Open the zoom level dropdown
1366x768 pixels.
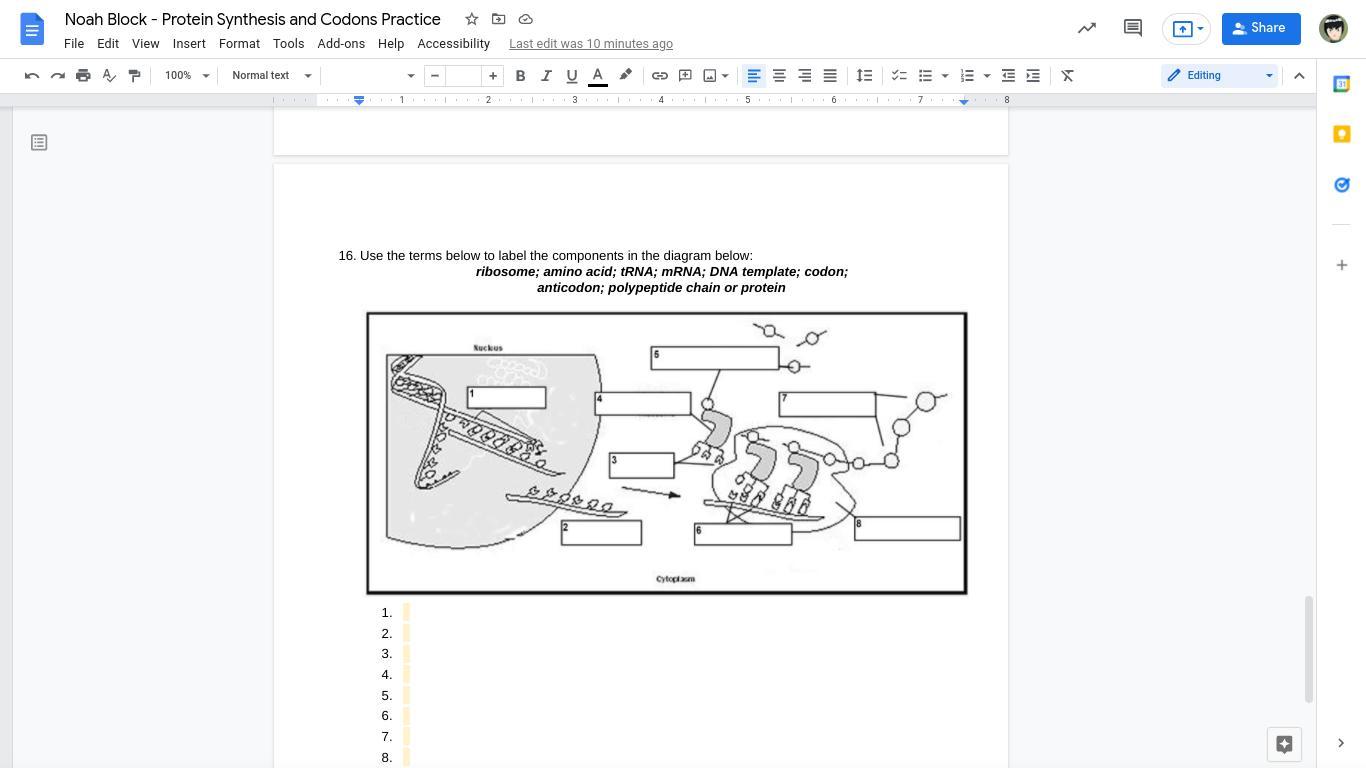187,76
